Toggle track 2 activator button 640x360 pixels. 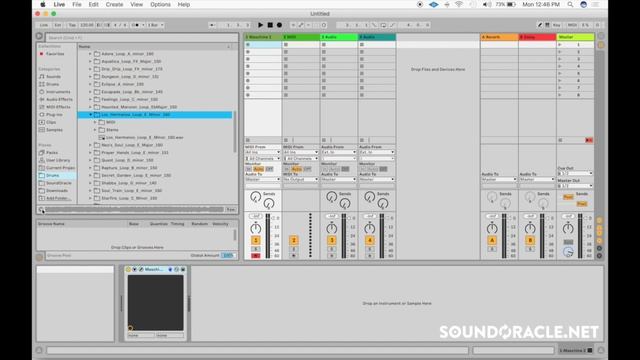(293, 240)
